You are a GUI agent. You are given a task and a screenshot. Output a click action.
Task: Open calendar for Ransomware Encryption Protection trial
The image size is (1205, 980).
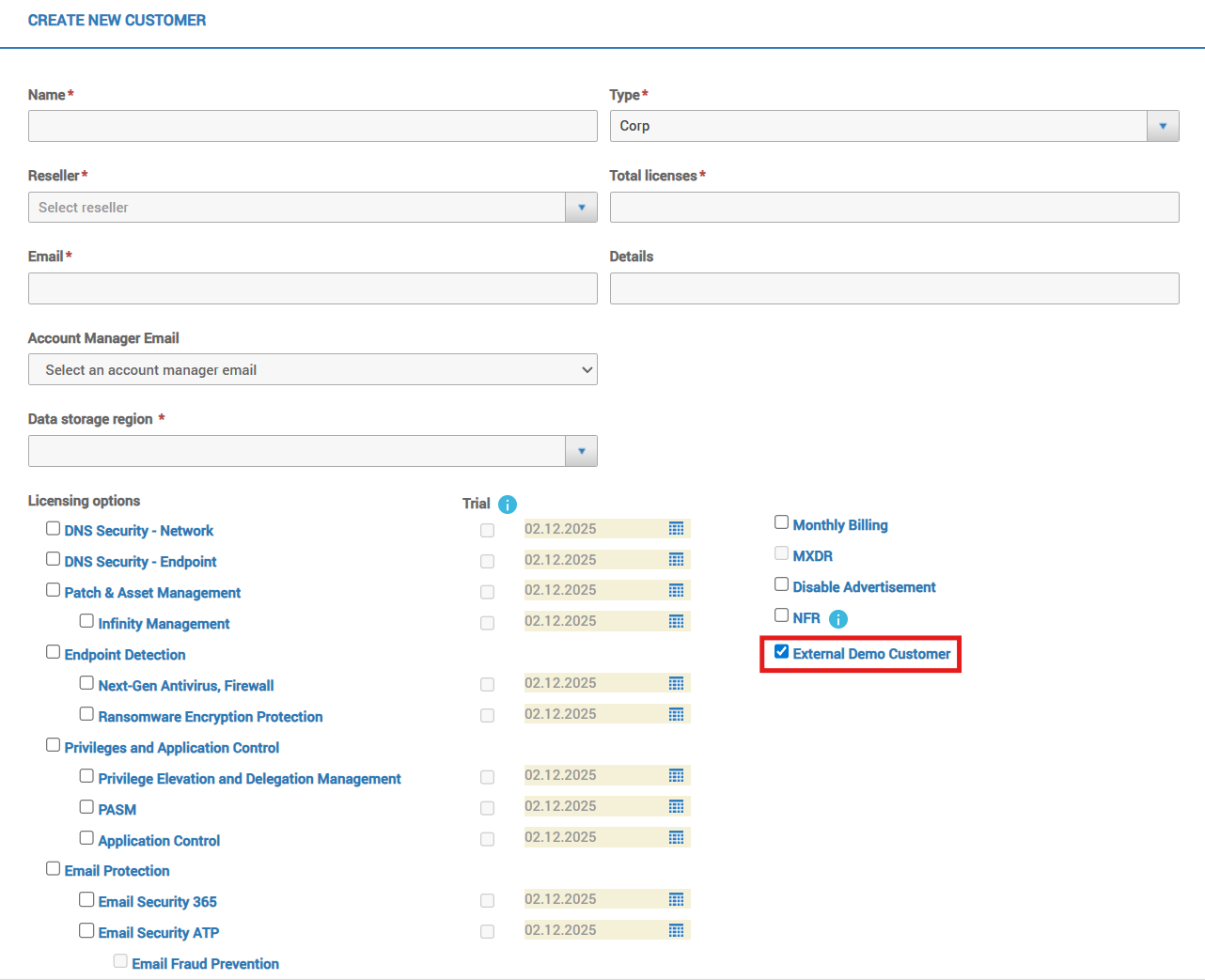click(676, 714)
